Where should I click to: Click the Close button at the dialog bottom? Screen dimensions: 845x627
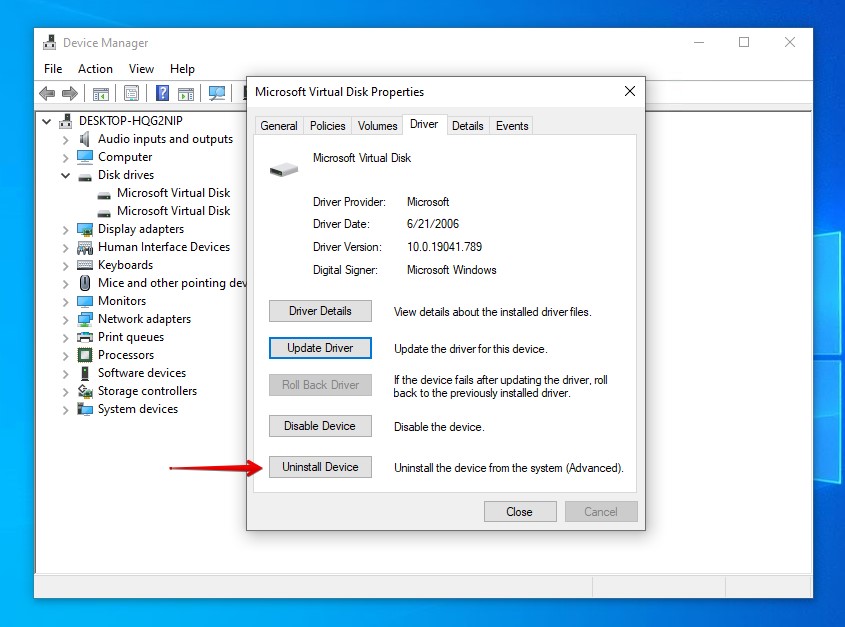click(x=520, y=512)
